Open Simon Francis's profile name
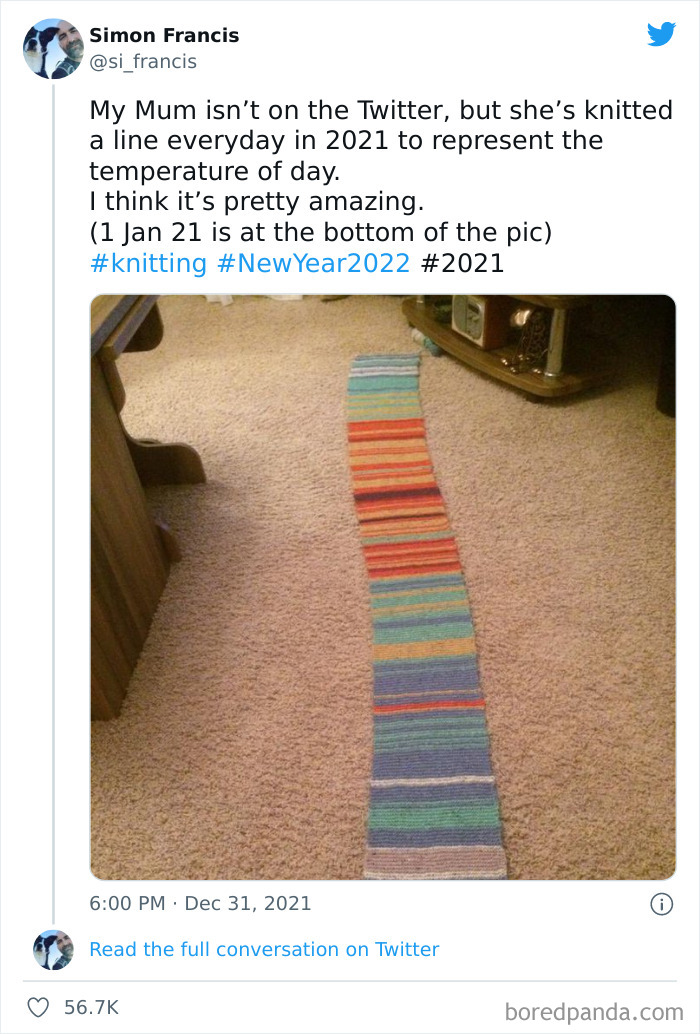 coord(163,34)
